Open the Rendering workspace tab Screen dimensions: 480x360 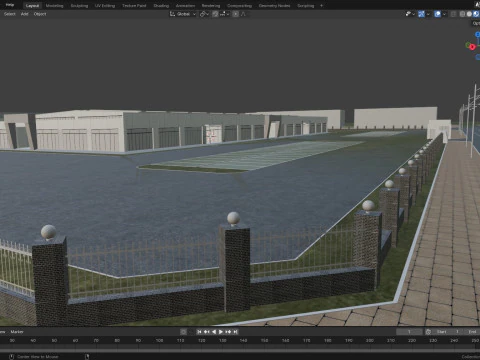pyautogui.click(x=211, y=6)
